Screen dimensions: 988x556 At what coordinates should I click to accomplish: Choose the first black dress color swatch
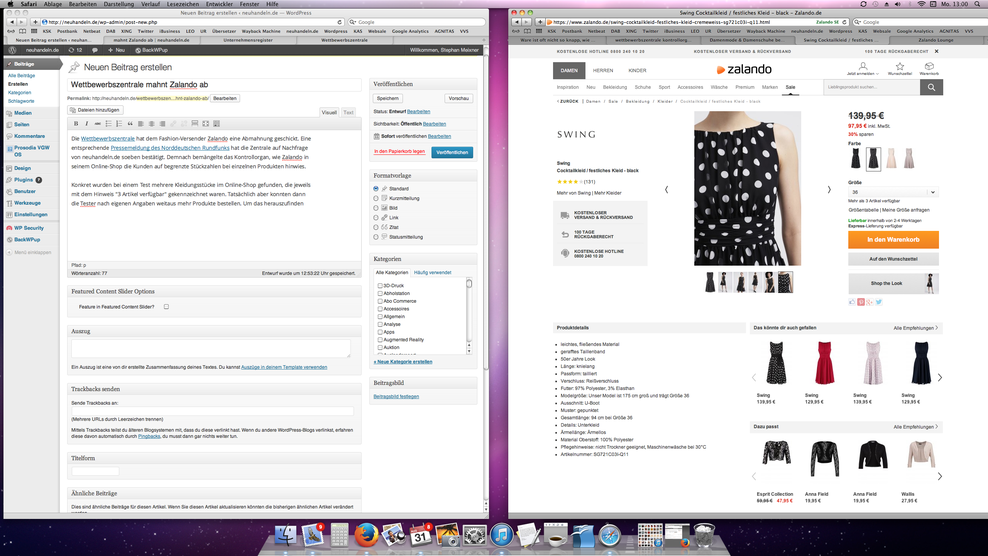tap(855, 159)
